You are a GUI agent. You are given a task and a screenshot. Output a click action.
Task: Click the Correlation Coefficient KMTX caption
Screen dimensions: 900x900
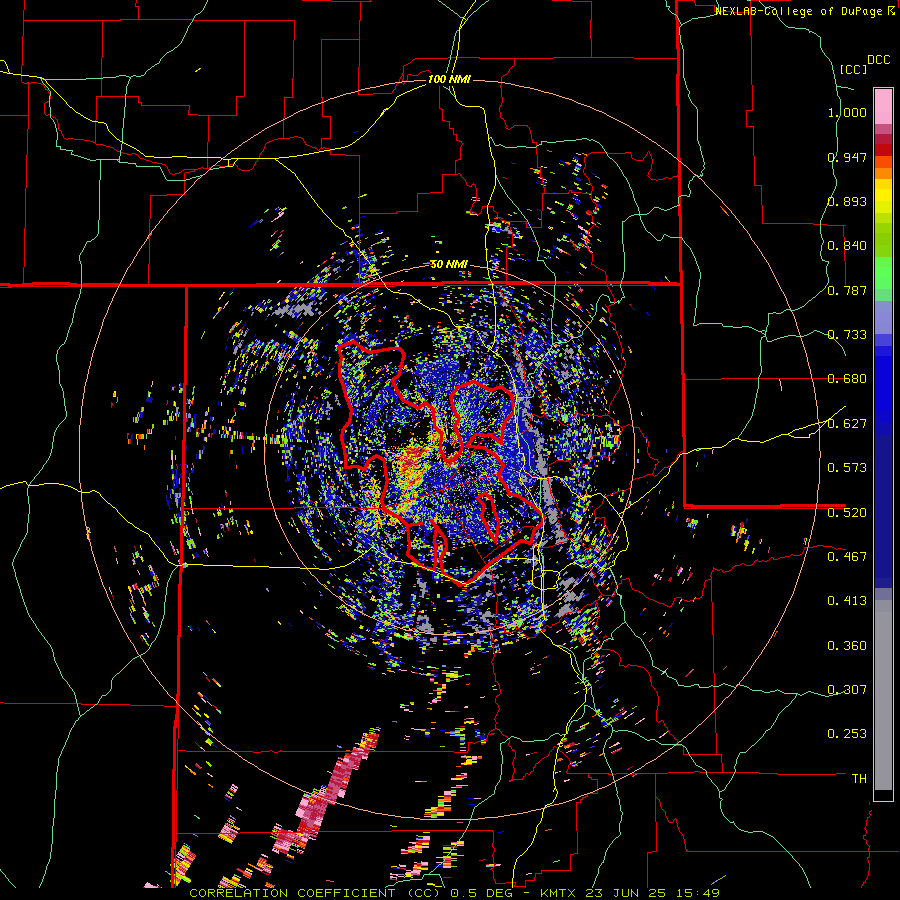(x=454, y=893)
